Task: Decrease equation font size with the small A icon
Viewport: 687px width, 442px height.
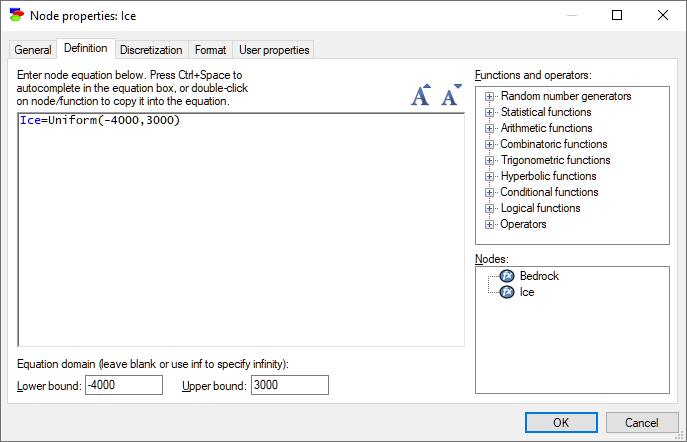Action: click(451, 95)
